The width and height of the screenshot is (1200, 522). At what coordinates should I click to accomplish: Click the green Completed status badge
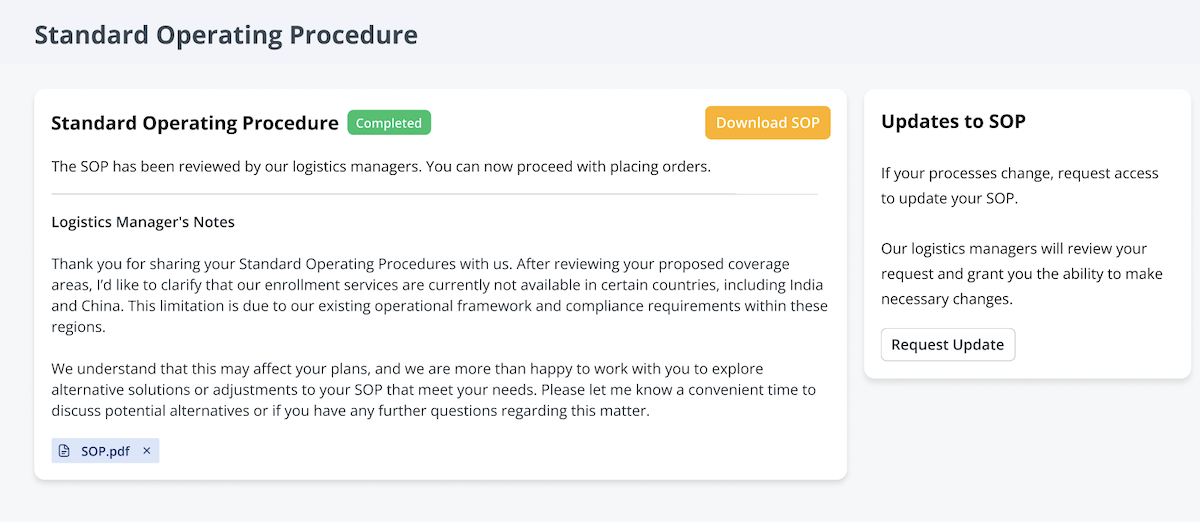[389, 123]
